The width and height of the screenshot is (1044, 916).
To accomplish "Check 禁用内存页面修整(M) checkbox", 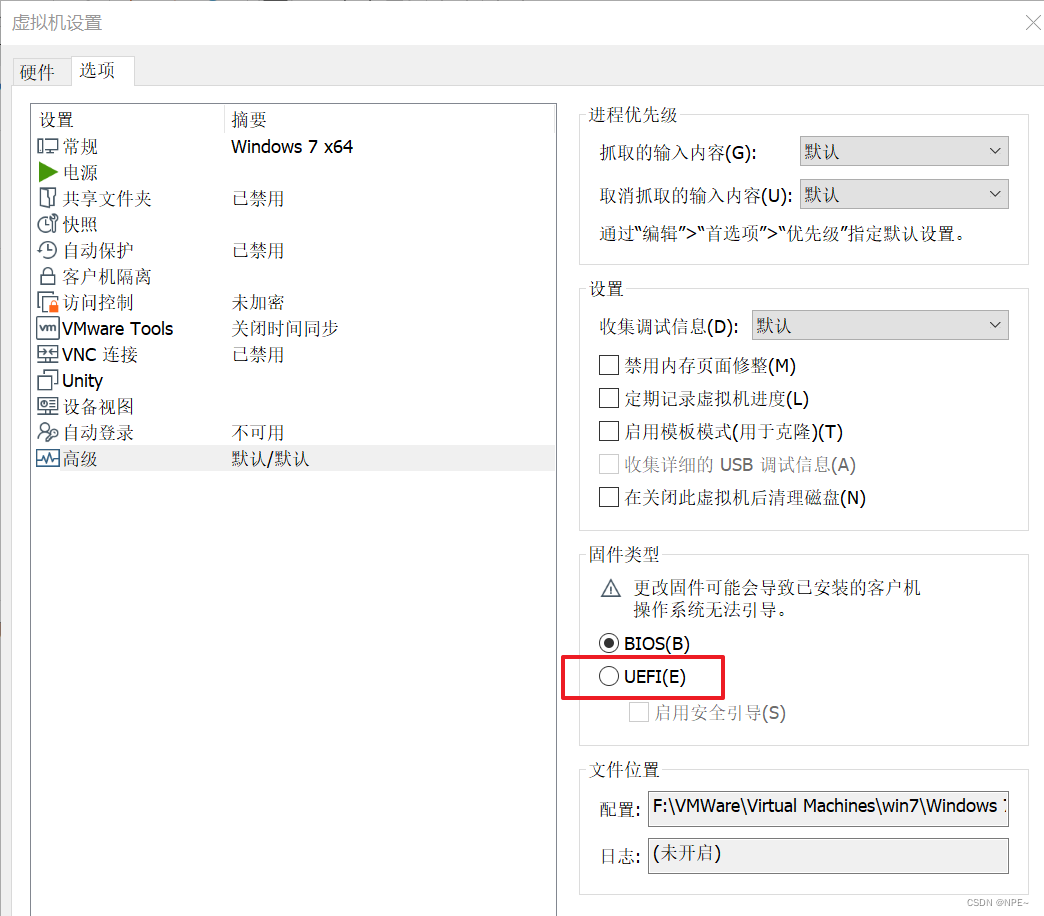I will [x=609, y=365].
